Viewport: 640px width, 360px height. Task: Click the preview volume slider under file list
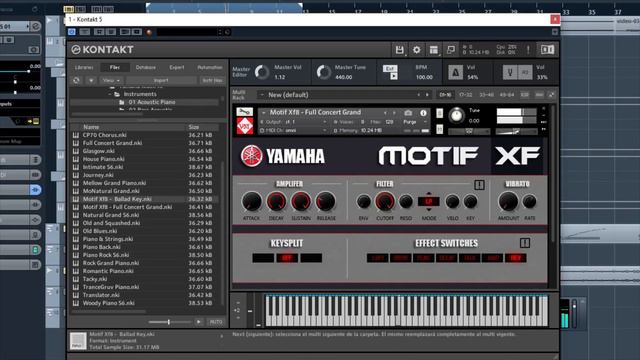pos(169,322)
